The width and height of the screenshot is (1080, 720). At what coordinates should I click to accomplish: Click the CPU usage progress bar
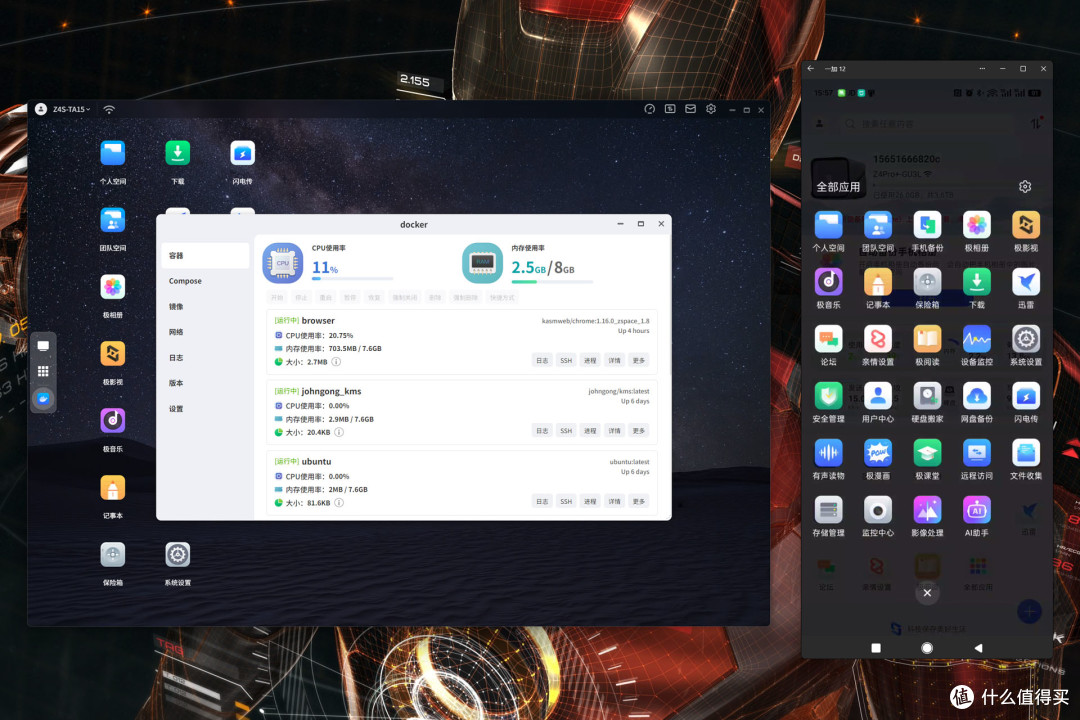click(x=352, y=279)
